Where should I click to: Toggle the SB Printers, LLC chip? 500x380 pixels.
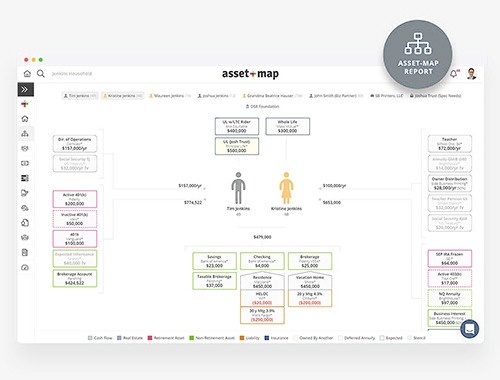point(387,96)
